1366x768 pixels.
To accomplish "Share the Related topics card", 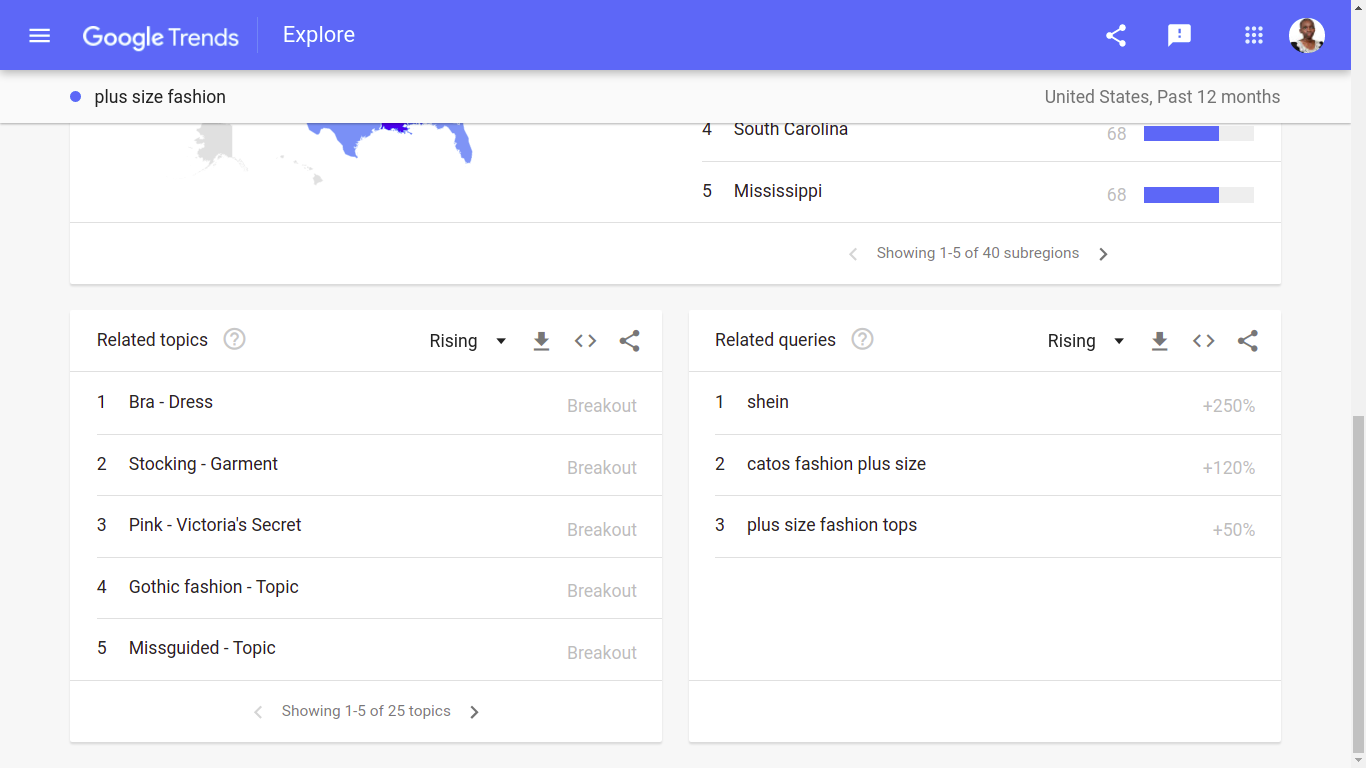I will click(629, 341).
